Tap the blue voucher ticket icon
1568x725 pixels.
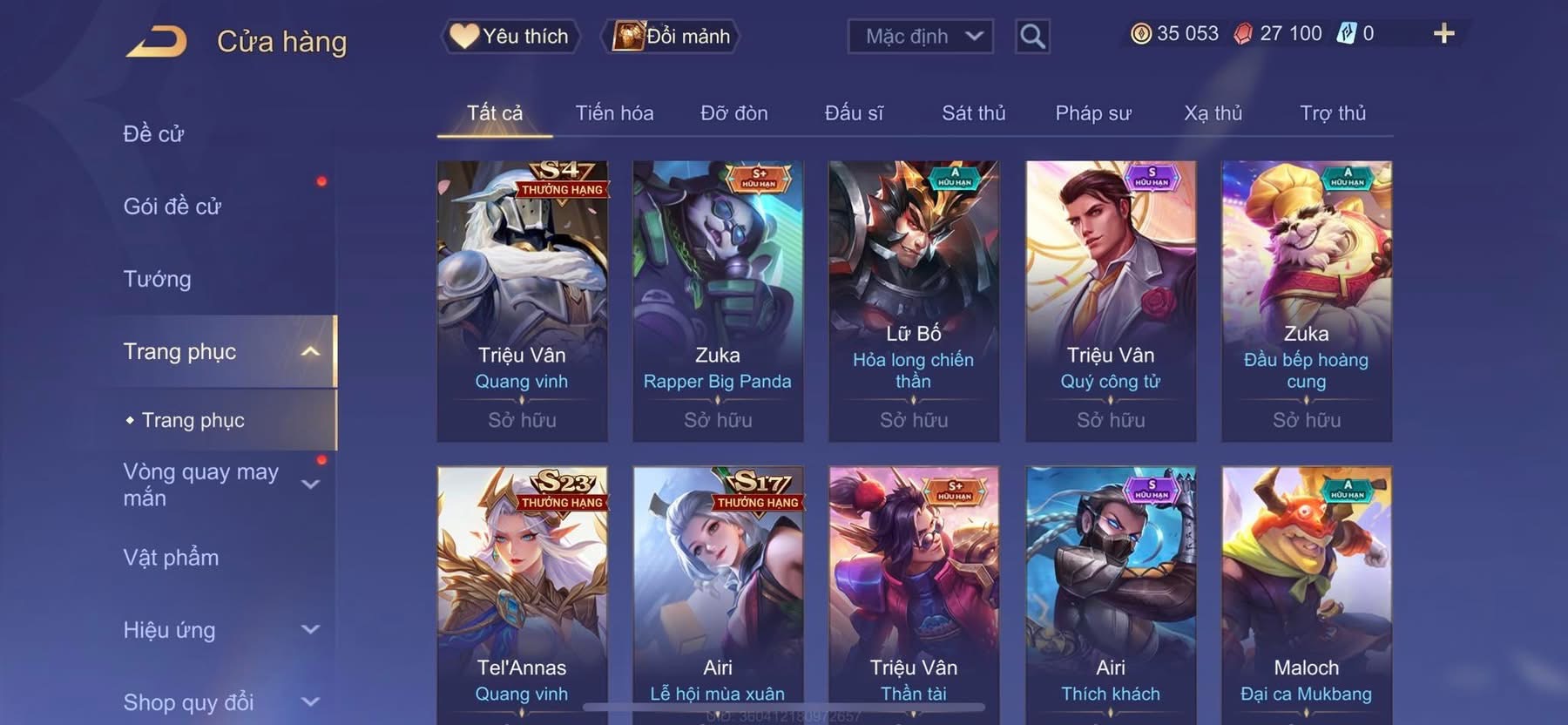(1347, 34)
